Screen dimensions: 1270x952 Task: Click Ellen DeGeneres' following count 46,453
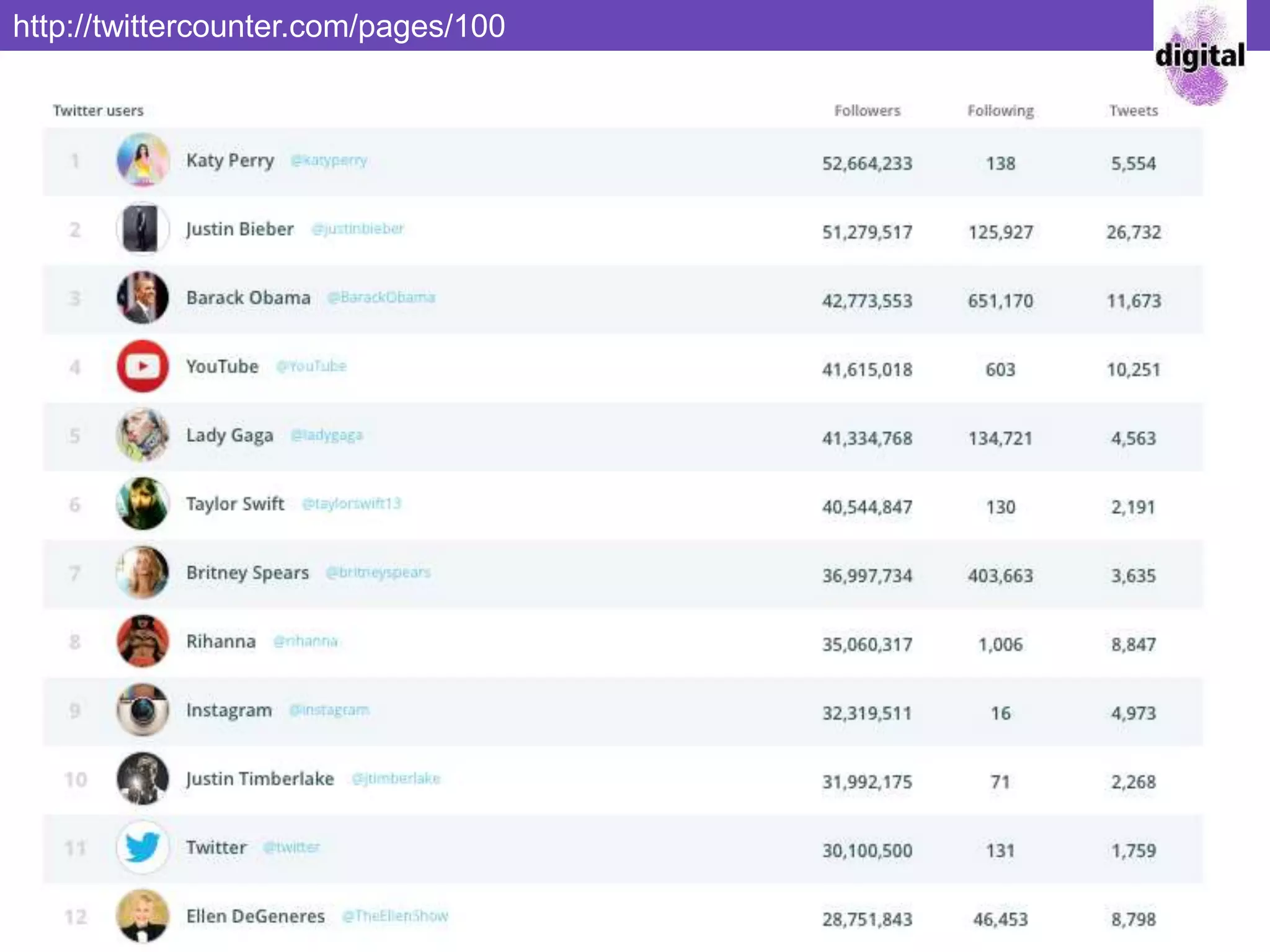[1000, 920]
